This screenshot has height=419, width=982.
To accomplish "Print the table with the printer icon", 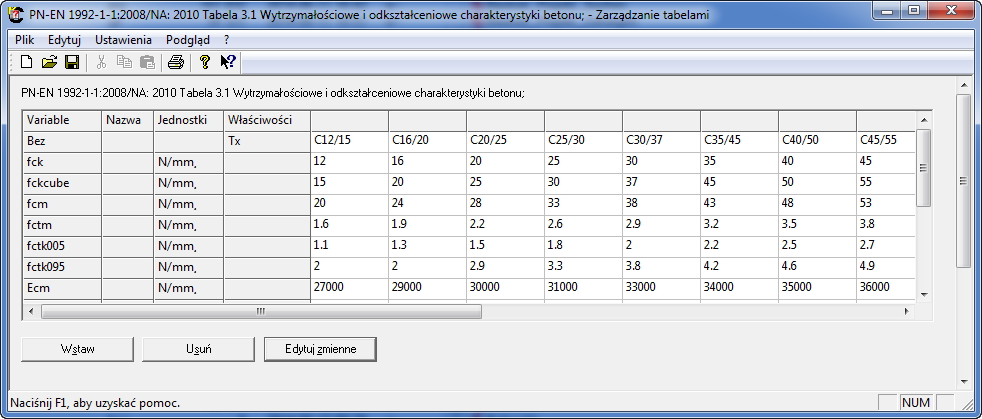I will coord(176,62).
